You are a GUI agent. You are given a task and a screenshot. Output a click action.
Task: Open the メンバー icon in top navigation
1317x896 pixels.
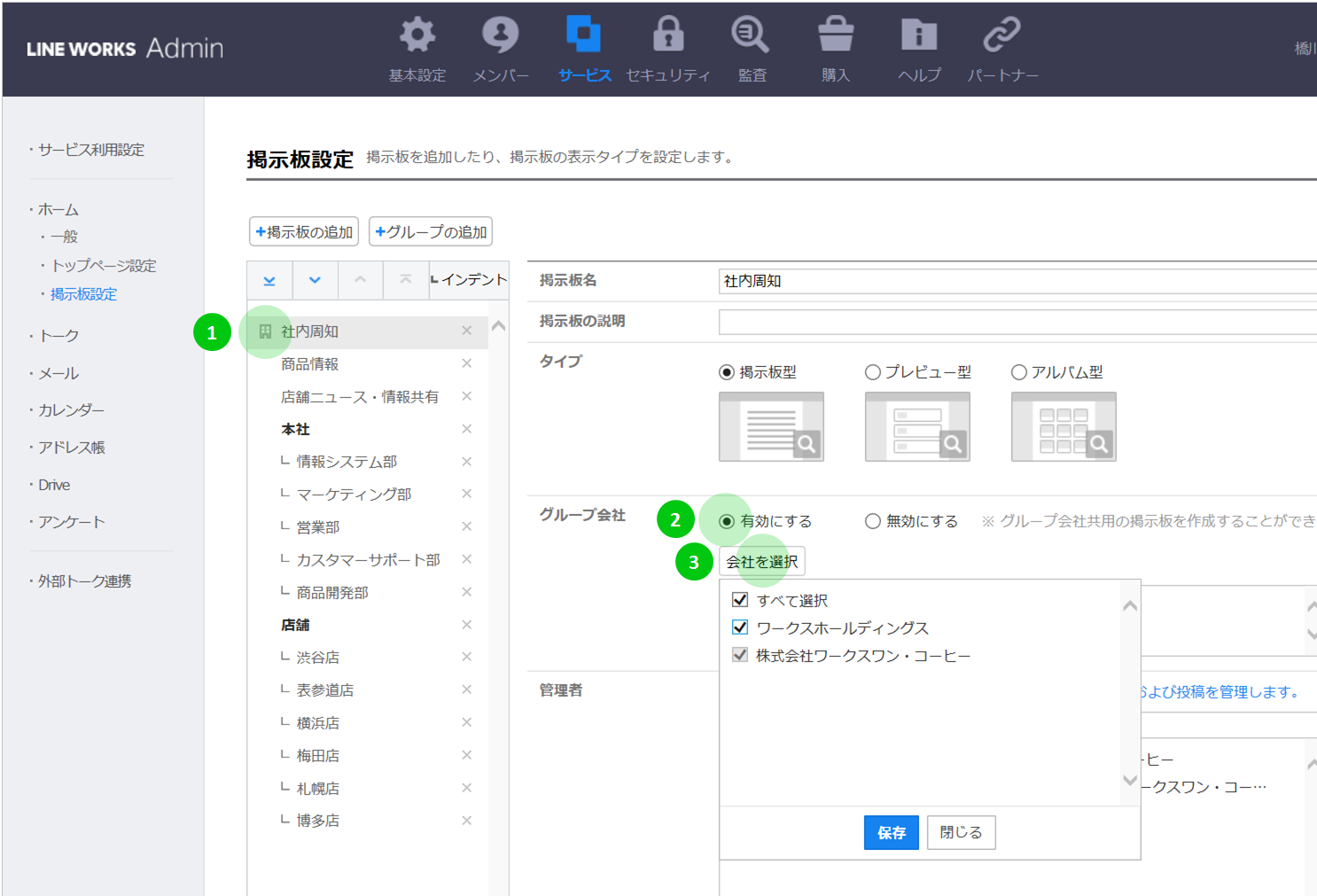[500, 35]
